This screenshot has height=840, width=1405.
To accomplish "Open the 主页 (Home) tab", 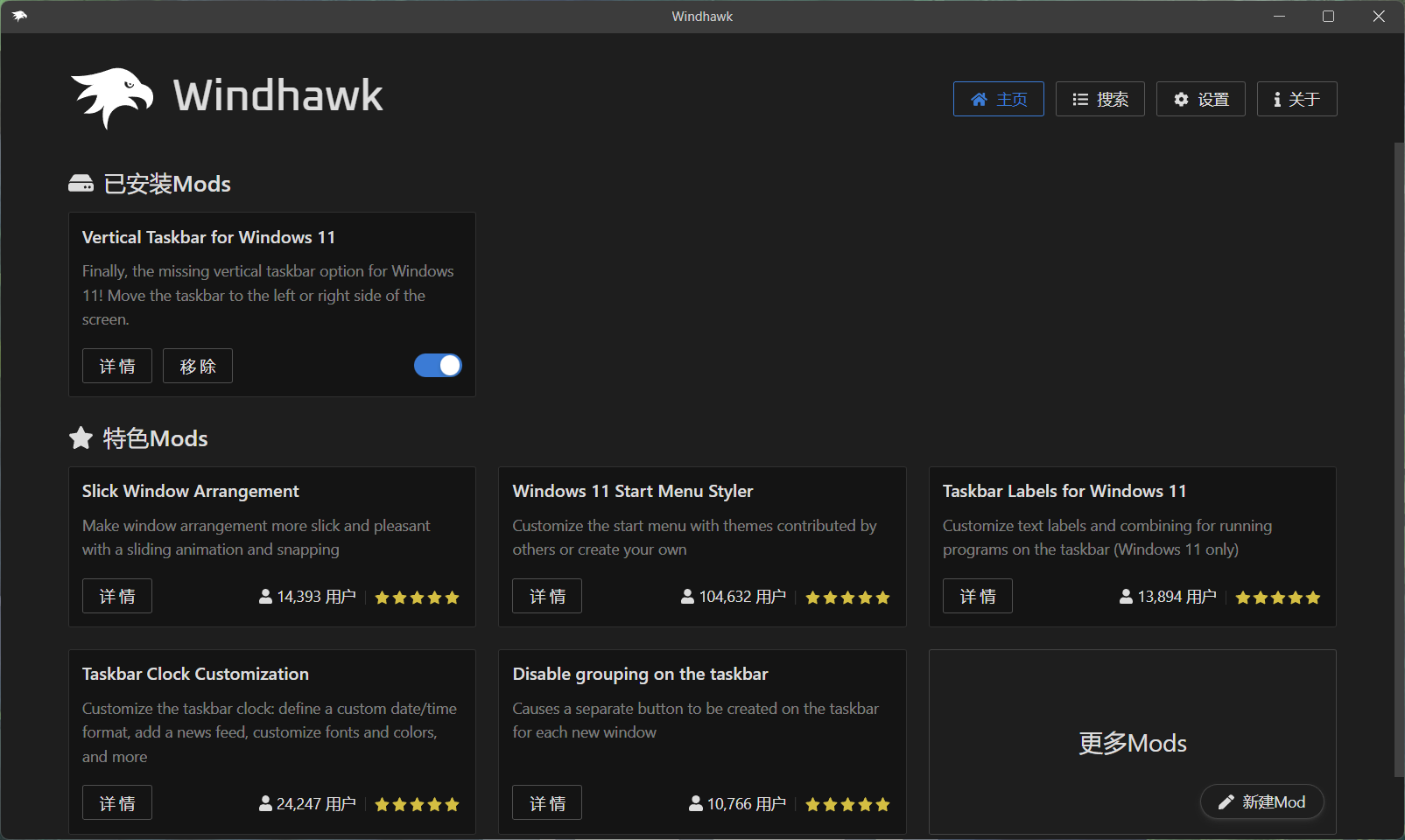I will 998,99.
